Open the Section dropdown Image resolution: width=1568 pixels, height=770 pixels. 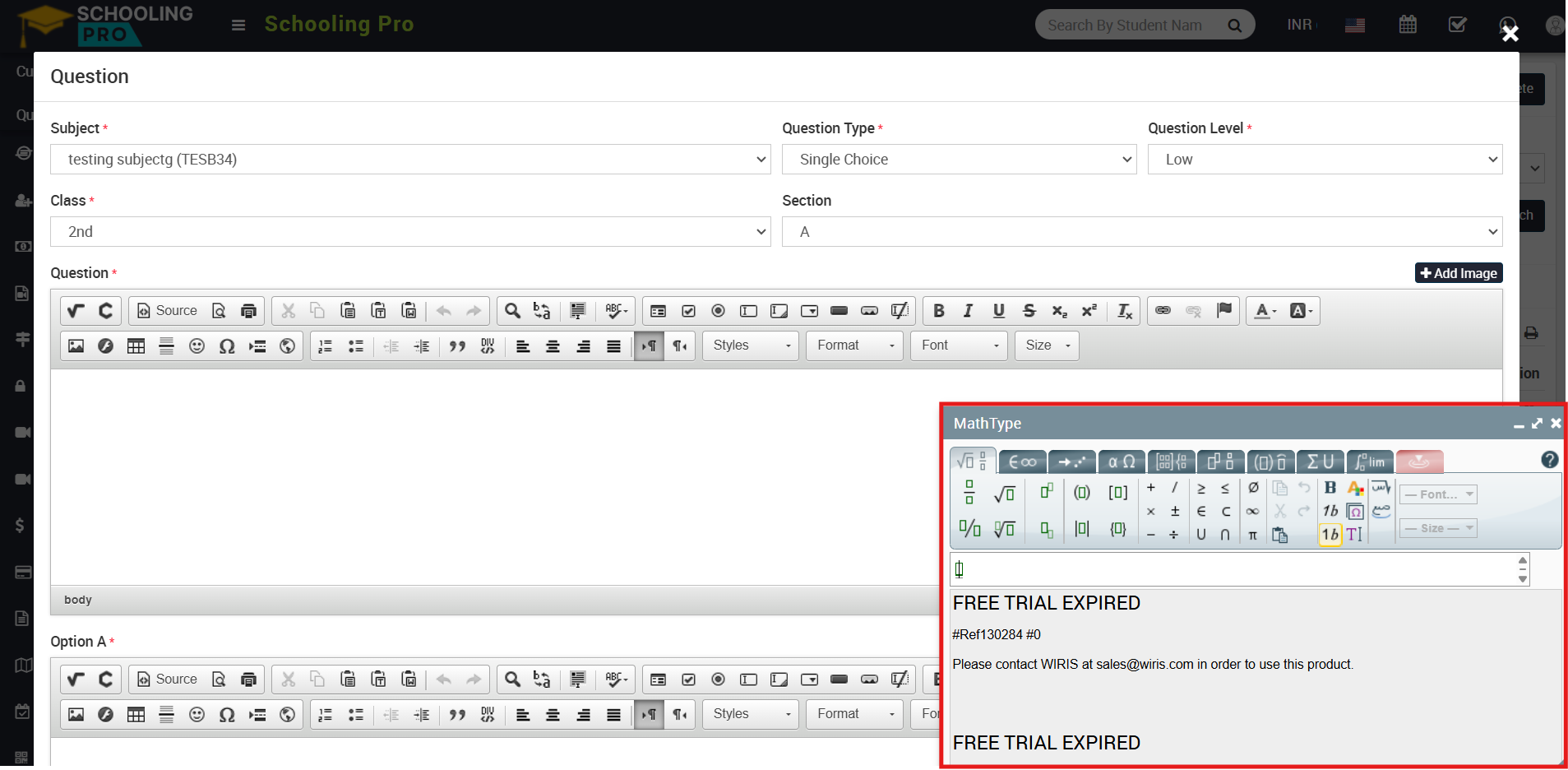click(1142, 232)
